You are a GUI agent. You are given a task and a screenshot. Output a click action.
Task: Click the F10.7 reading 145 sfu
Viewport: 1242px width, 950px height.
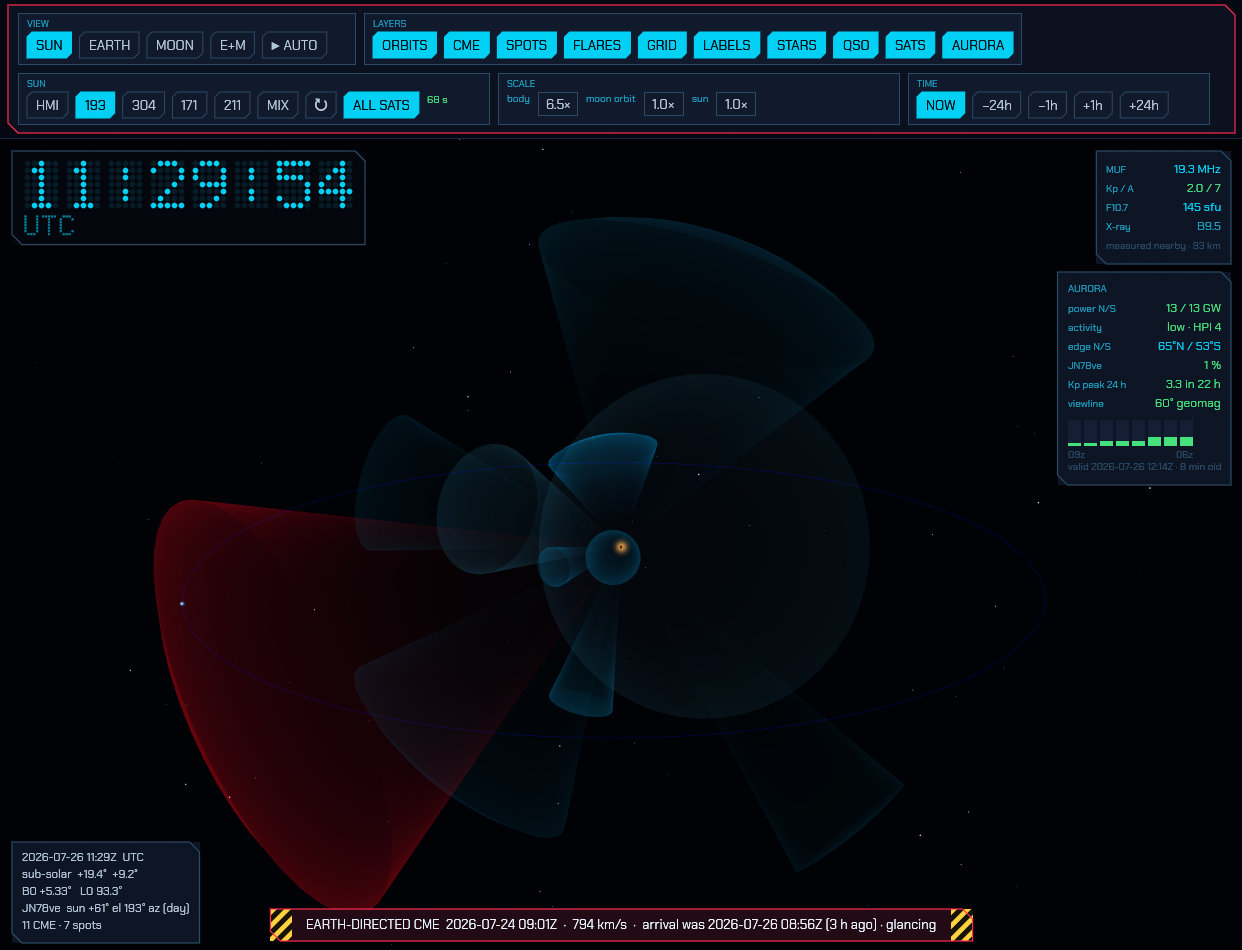point(1201,207)
